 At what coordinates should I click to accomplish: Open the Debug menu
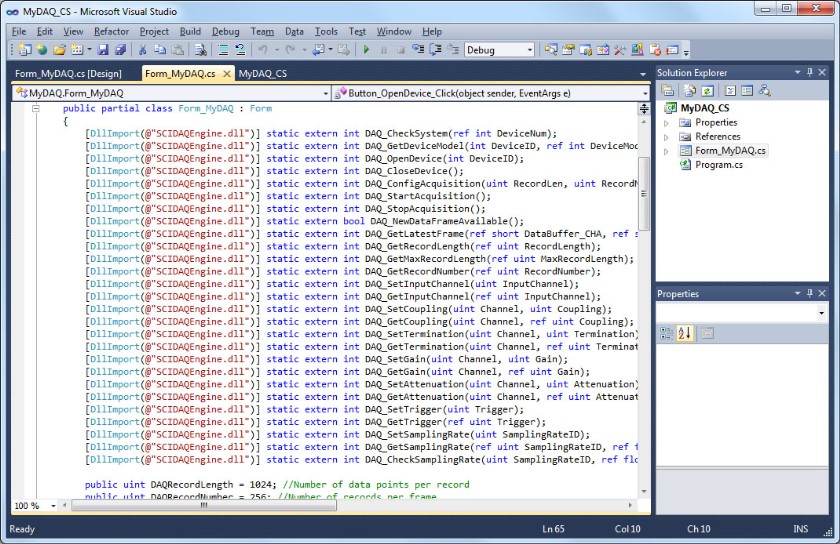tap(226, 32)
